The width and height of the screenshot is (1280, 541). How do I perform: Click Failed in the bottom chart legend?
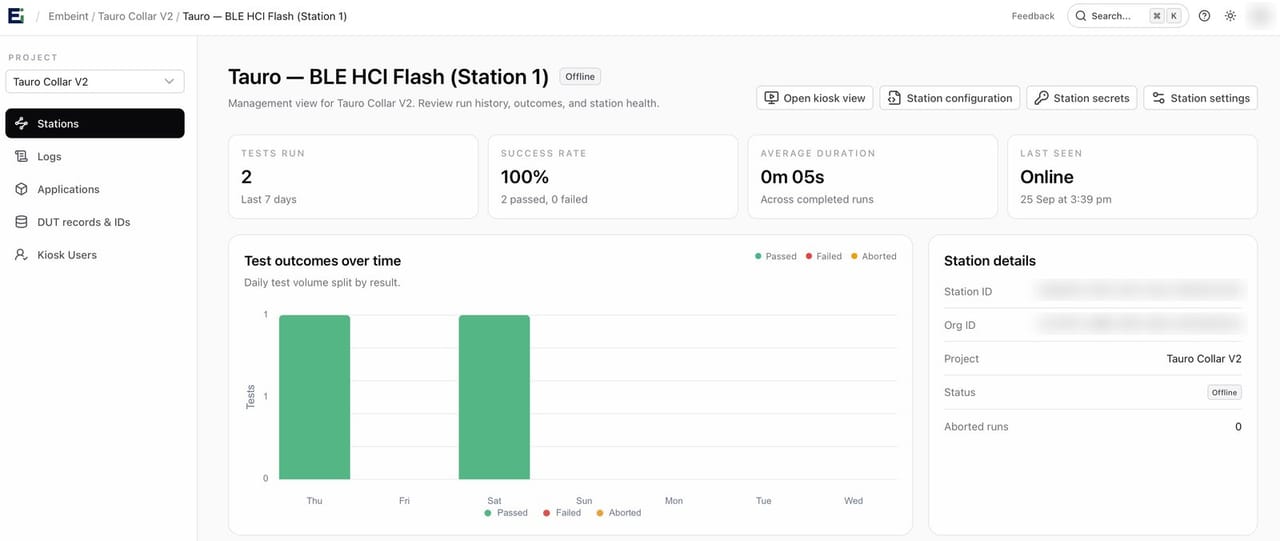(x=562, y=513)
